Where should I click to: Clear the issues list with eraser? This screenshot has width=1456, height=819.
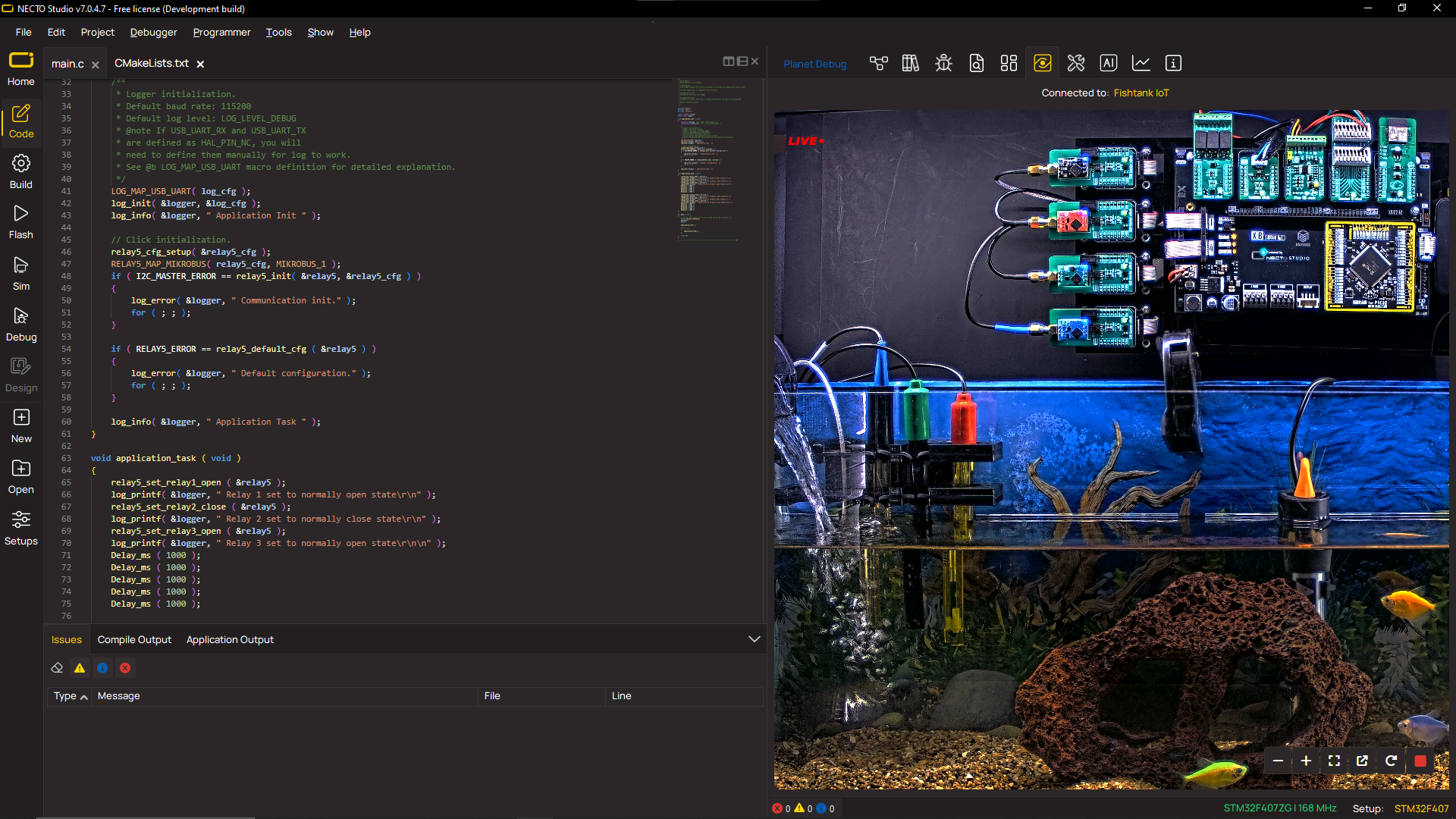tap(57, 668)
